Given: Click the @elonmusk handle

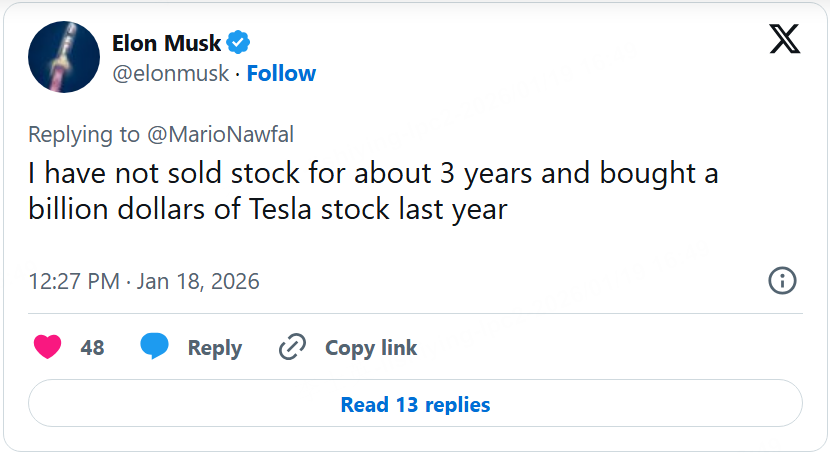Looking at the screenshot, I should point(170,73).
